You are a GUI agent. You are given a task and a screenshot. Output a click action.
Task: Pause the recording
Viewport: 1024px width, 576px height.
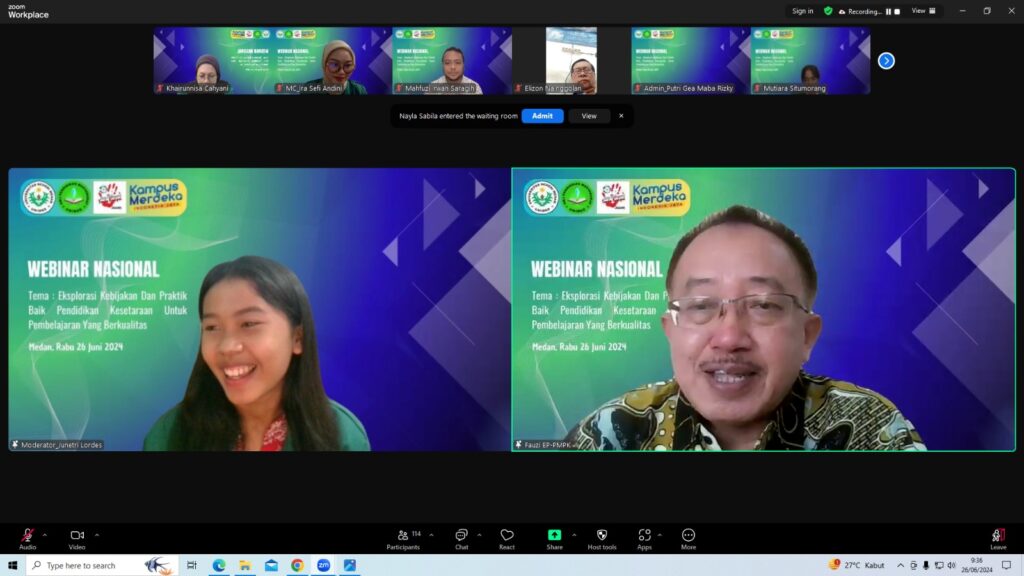888,12
